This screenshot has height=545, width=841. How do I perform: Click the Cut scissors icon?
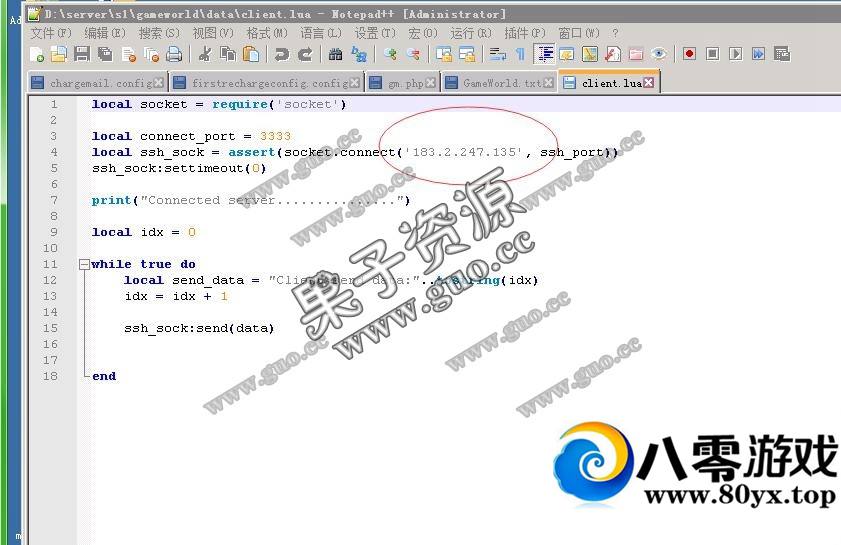coord(204,54)
